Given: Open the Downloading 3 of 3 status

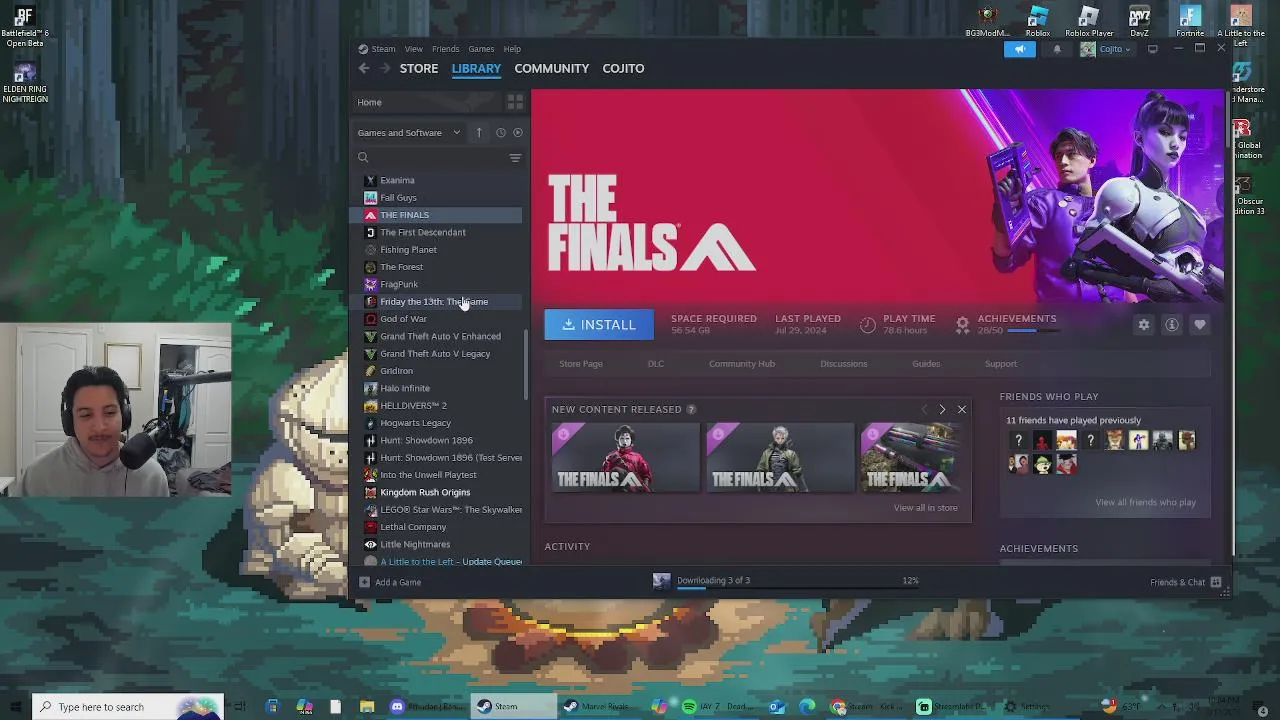Looking at the screenshot, I should pyautogui.click(x=713, y=580).
